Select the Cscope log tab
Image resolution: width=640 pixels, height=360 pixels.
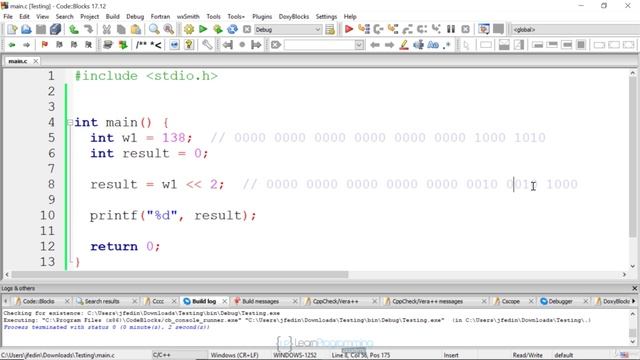pyautogui.click(x=510, y=301)
